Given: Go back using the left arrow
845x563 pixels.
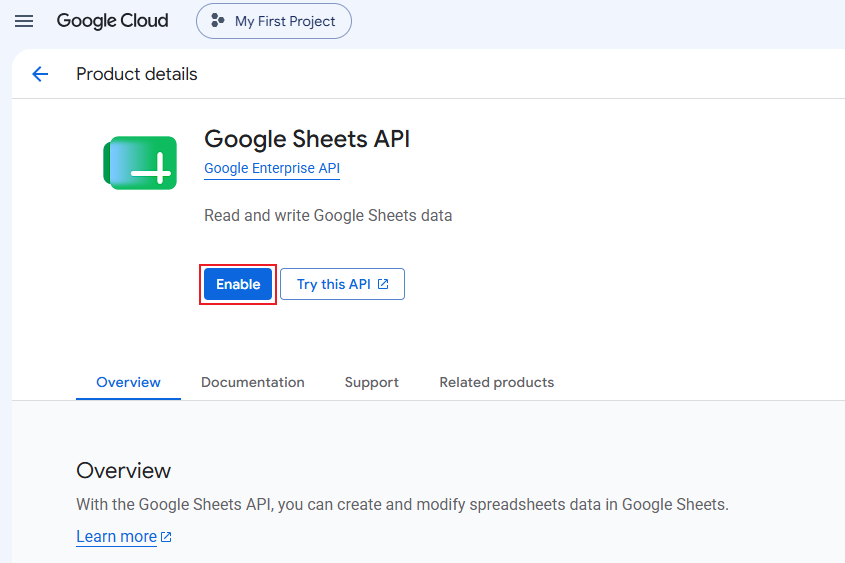Looking at the screenshot, I should [40, 74].
